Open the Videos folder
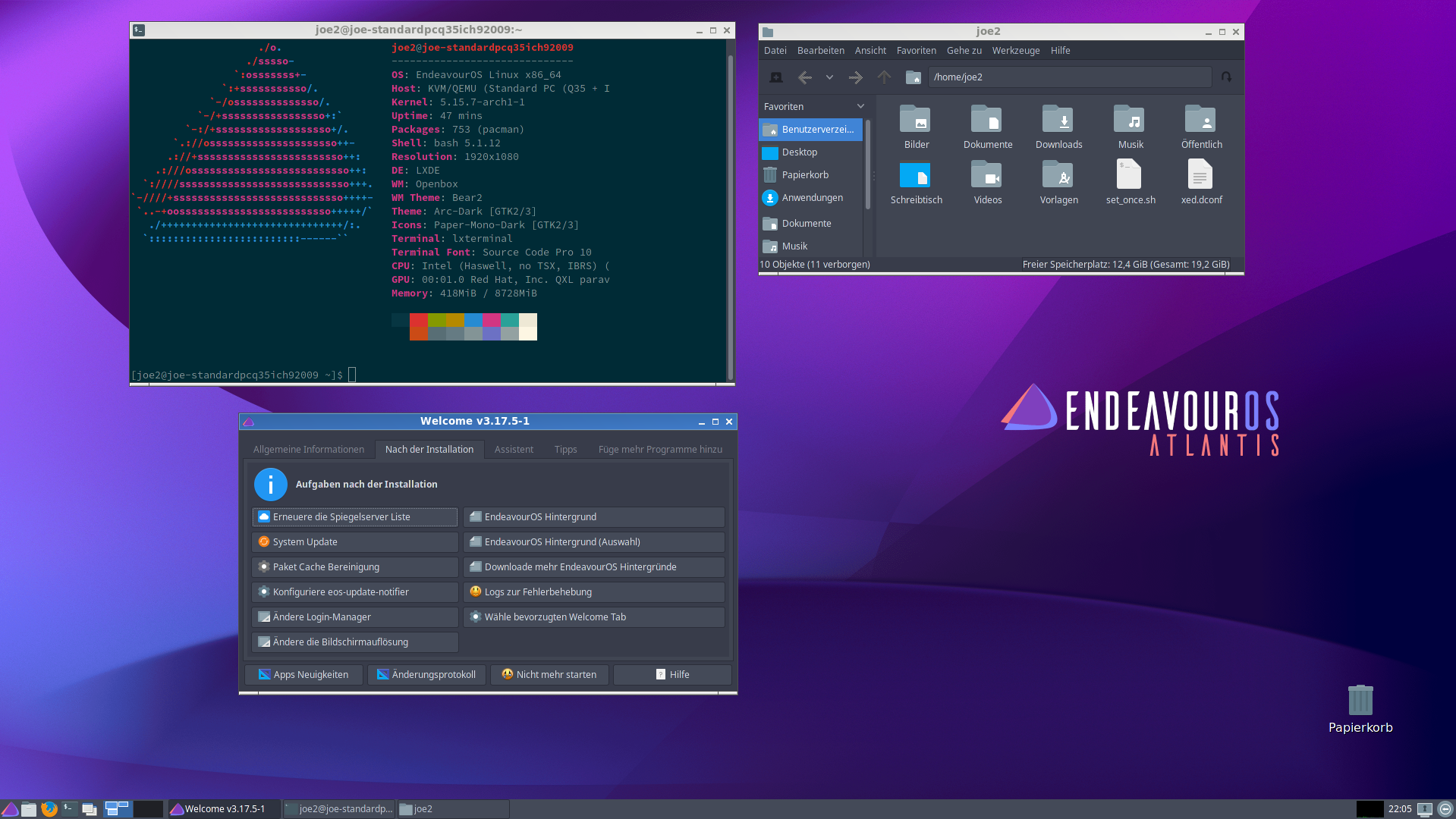The height and width of the screenshot is (819, 1456). (x=987, y=183)
